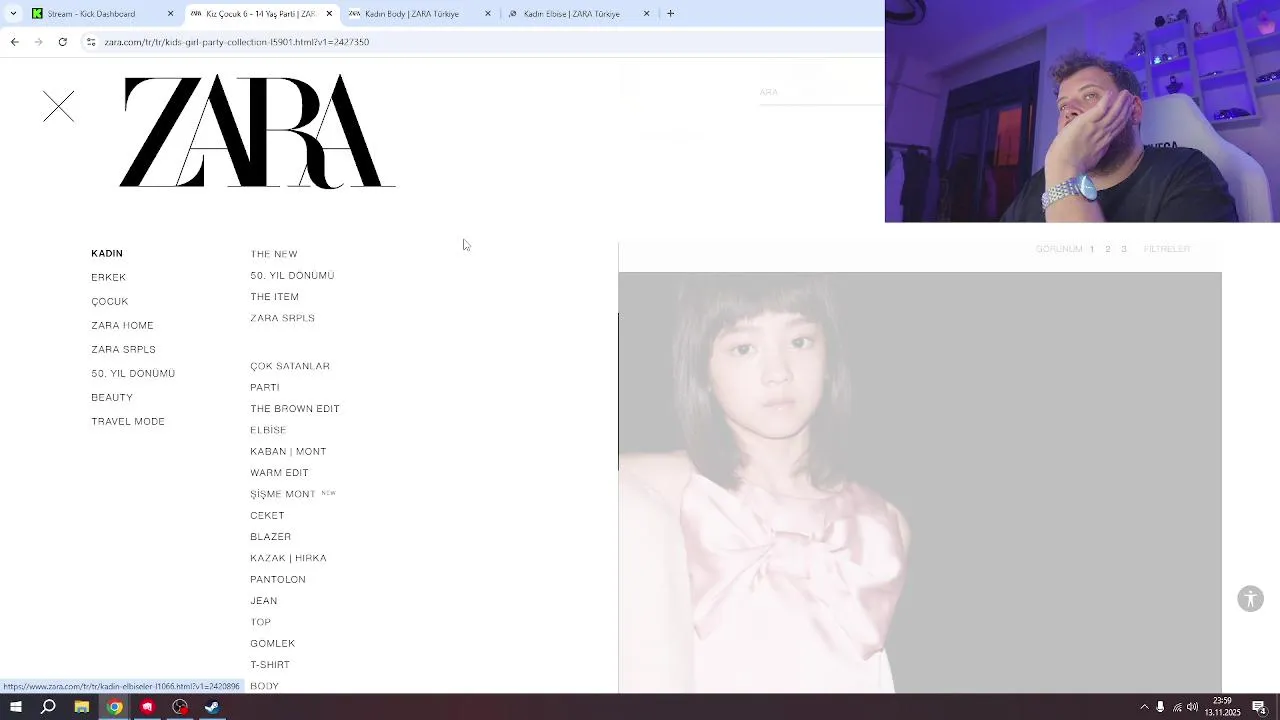Viewport: 1280px width, 720px height.
Task: Close the Kadın Elbise tab
Action: [646, 14]
